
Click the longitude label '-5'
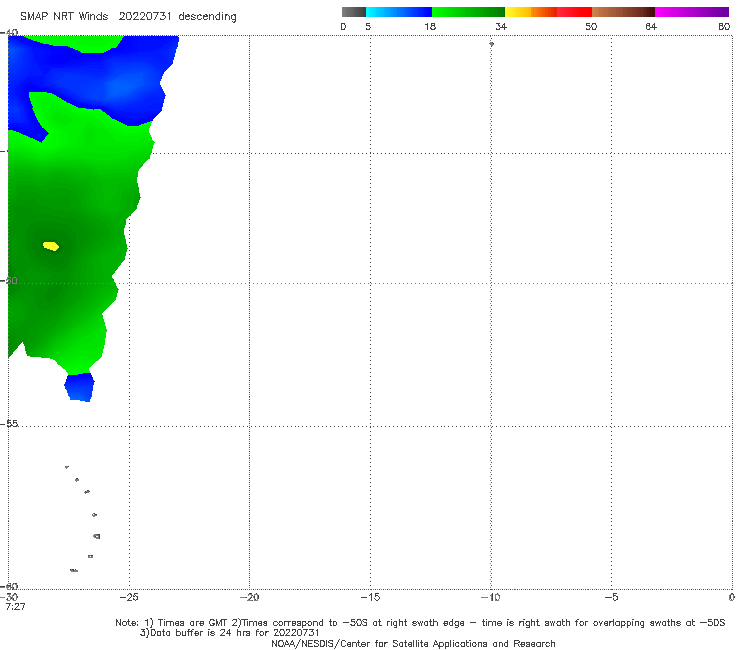pyautogui.click(x=611, y=598)
